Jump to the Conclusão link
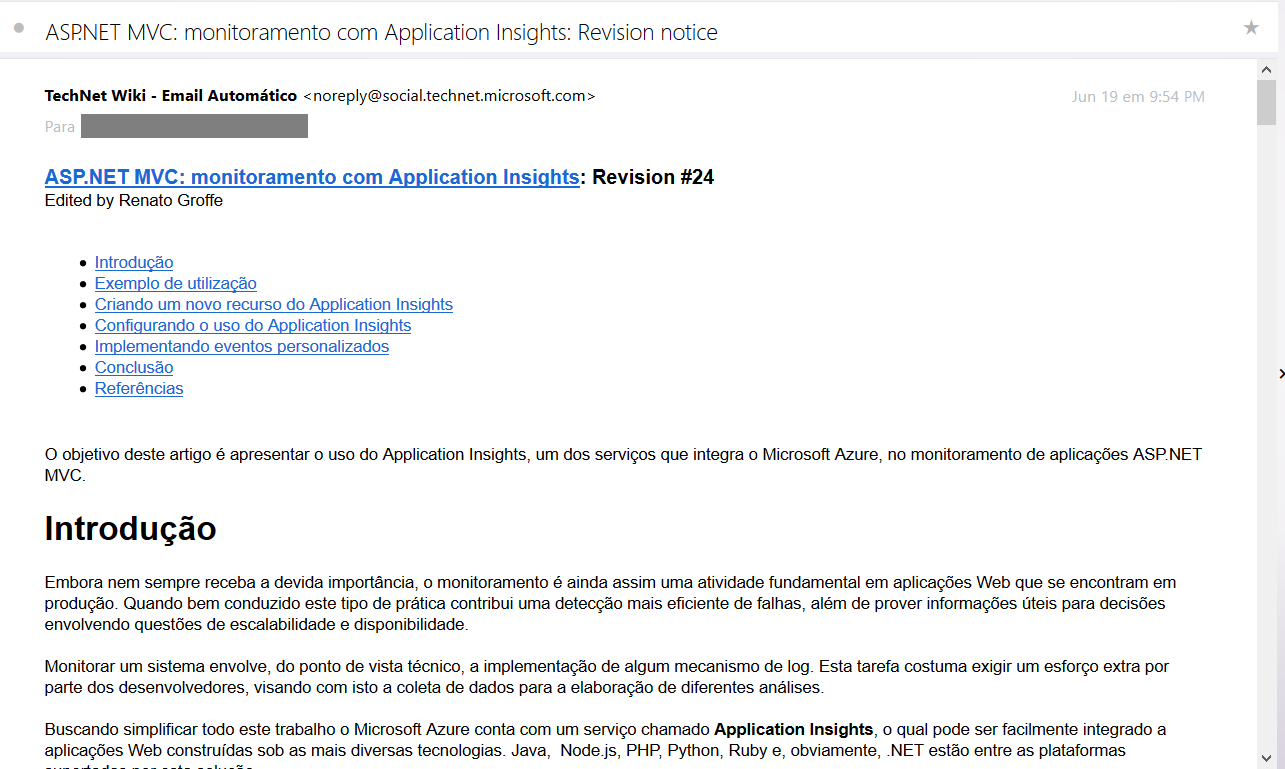Image resolution: width=1285 pixels, height=769 pixels. point(134,367)
